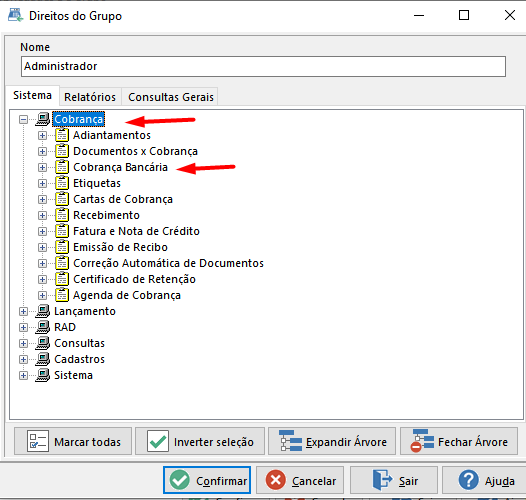The image size is (526, 500).
Task: Expand the Emissão de Recibo node
Action: (42, 247)
